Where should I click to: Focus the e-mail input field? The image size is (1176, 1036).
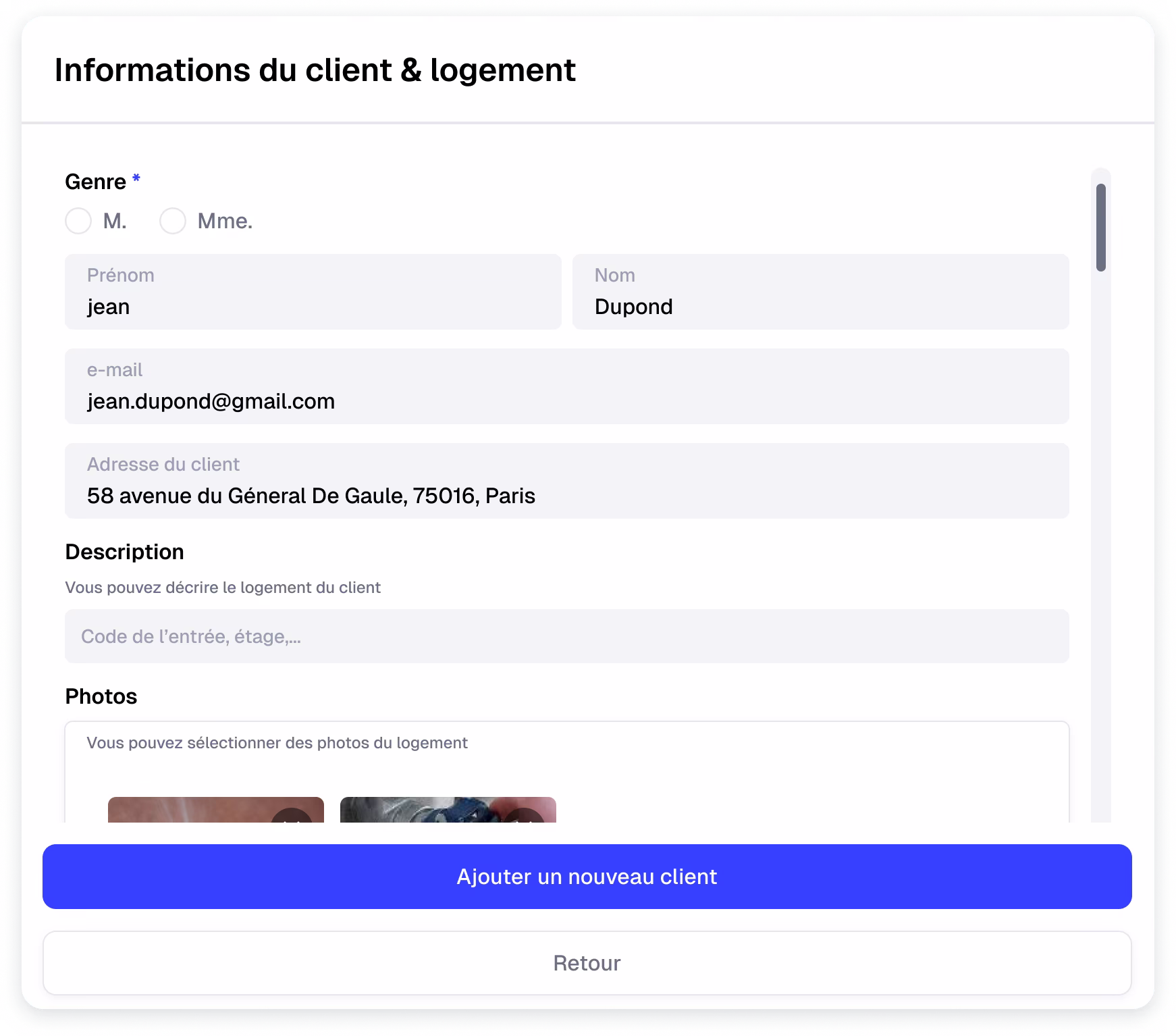tap(567, 386)
